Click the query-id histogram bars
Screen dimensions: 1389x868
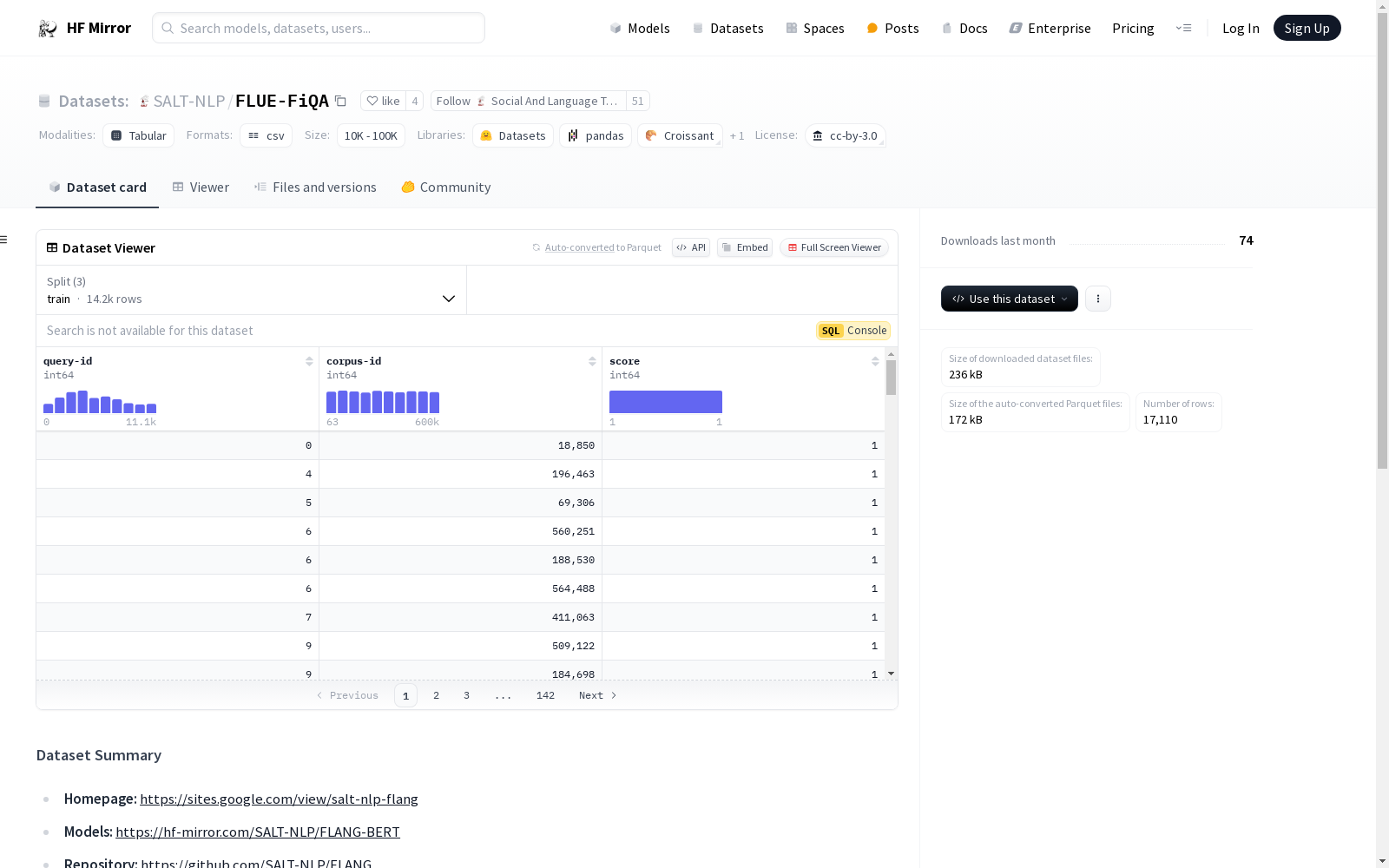100,402
